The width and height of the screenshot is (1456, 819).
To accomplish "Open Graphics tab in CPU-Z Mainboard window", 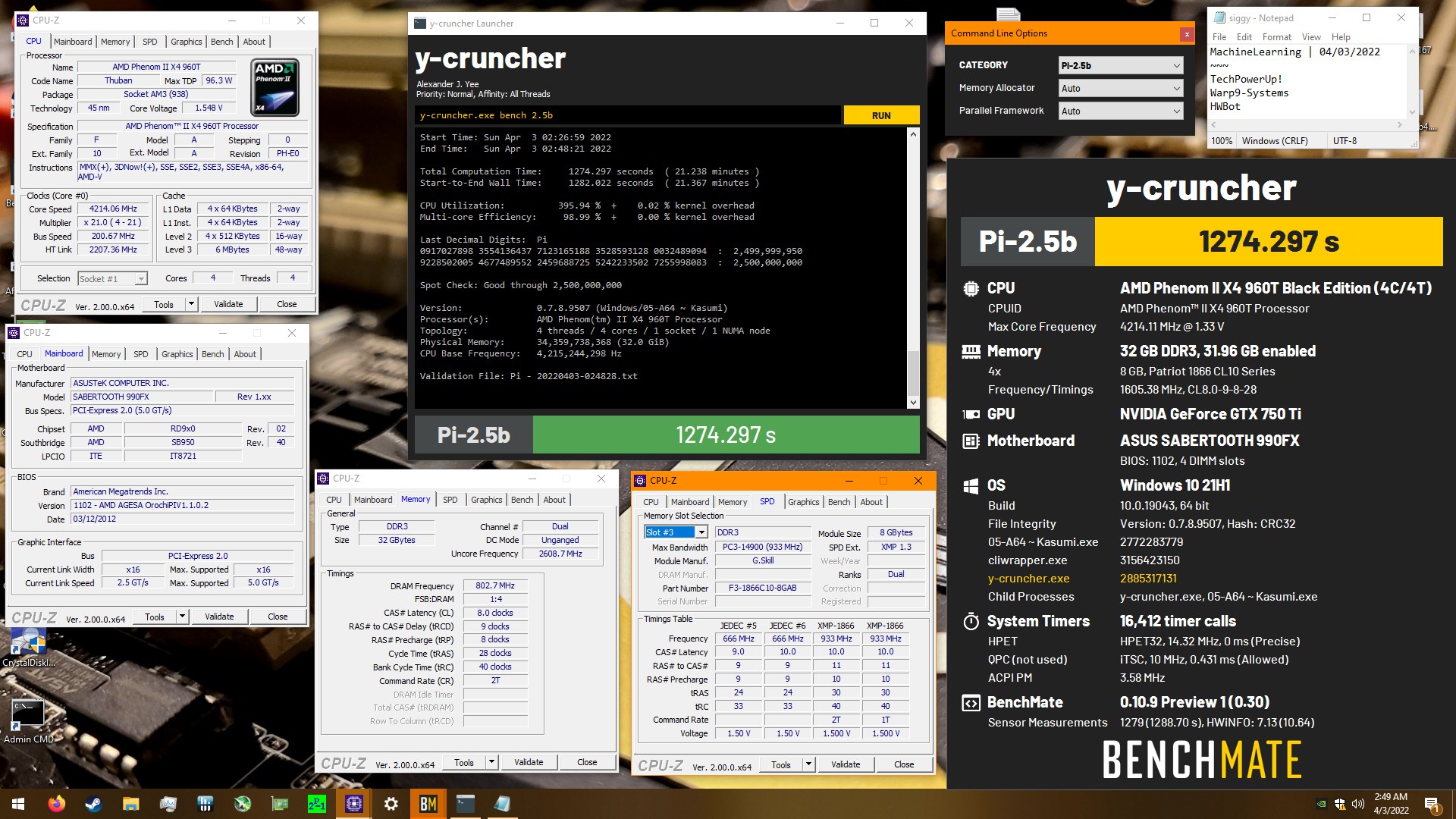I will [177, 354].
